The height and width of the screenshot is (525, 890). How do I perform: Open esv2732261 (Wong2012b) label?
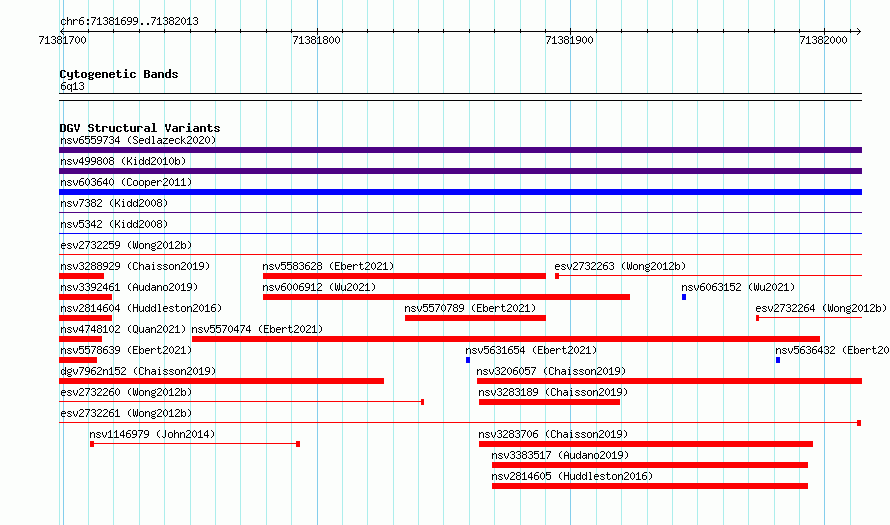126,413
